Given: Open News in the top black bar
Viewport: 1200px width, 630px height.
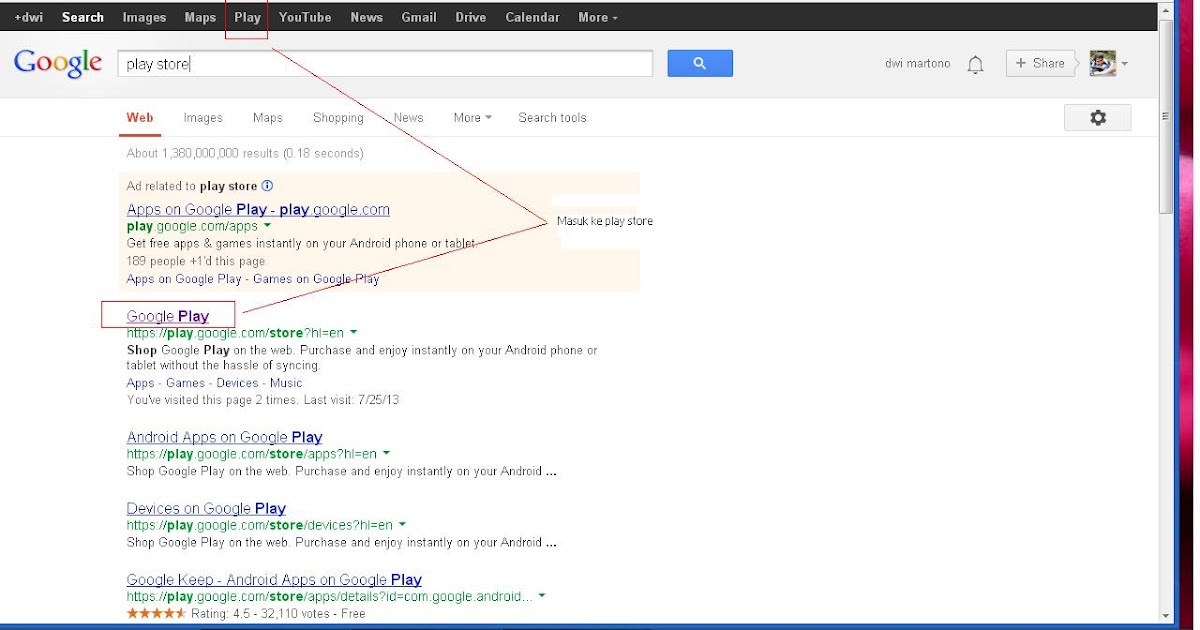Looking at the screenshot, I should pos(366,17).
